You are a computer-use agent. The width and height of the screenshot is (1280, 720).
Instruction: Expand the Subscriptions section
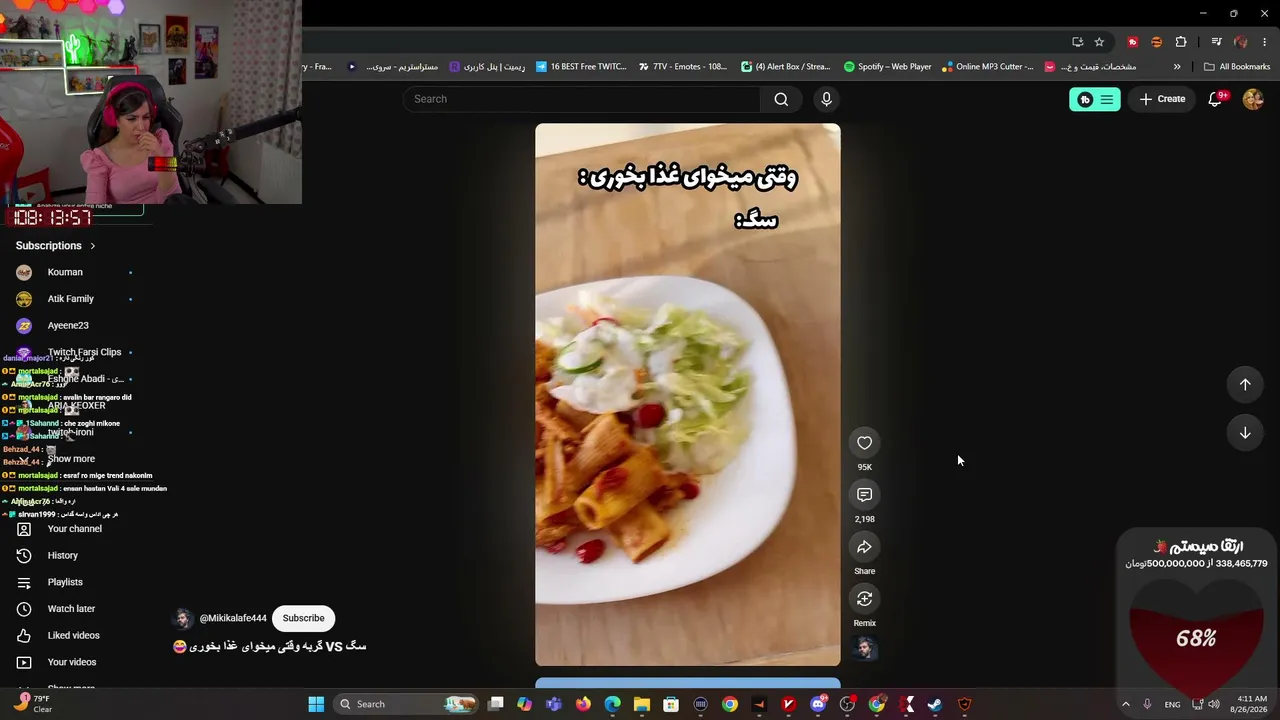[56, 246]
